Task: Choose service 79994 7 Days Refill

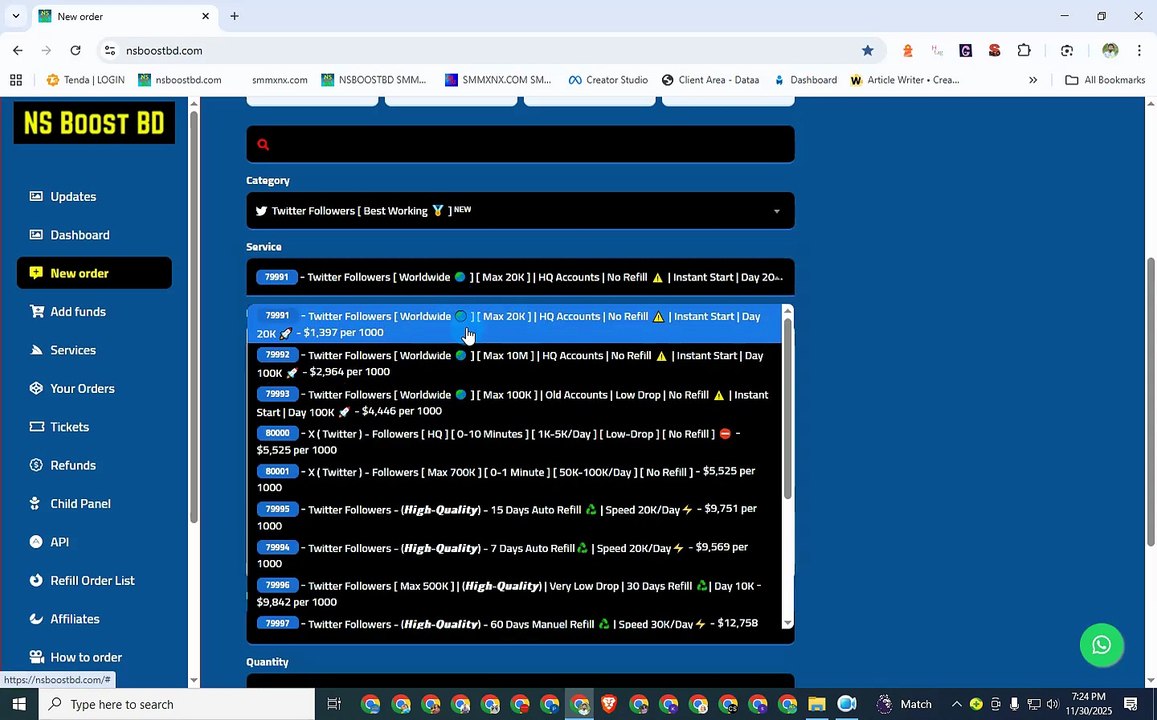Action: 514,555
